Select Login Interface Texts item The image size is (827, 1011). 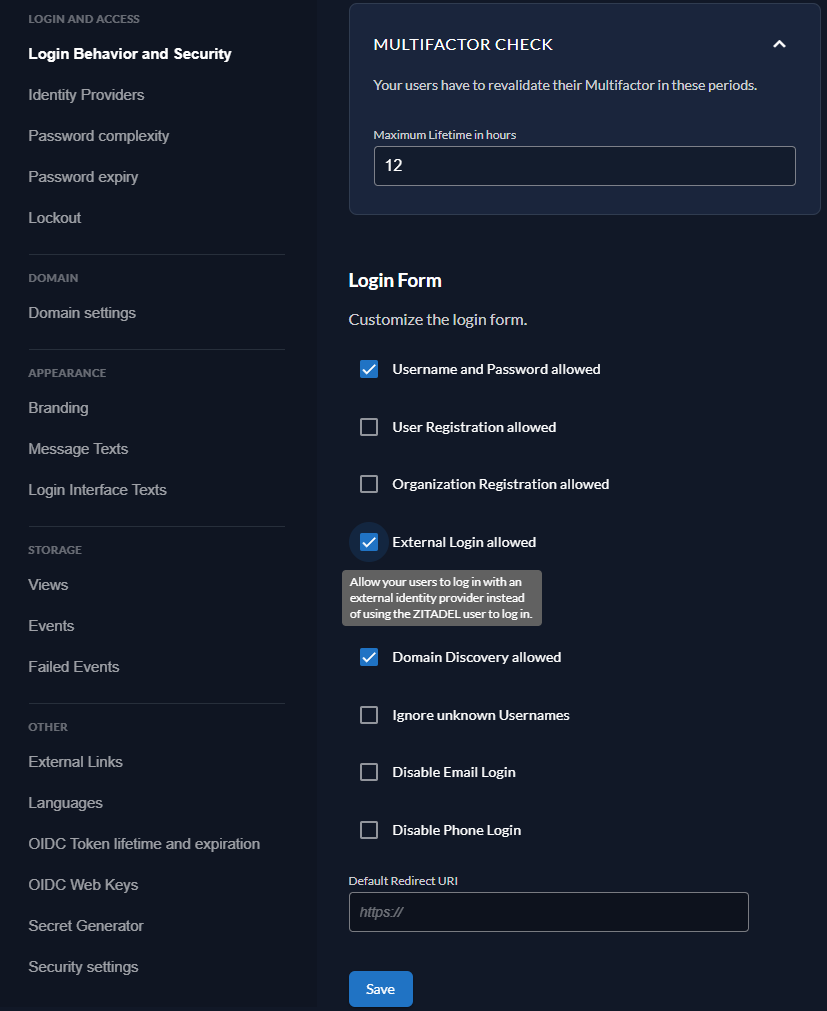coord(97,490)
